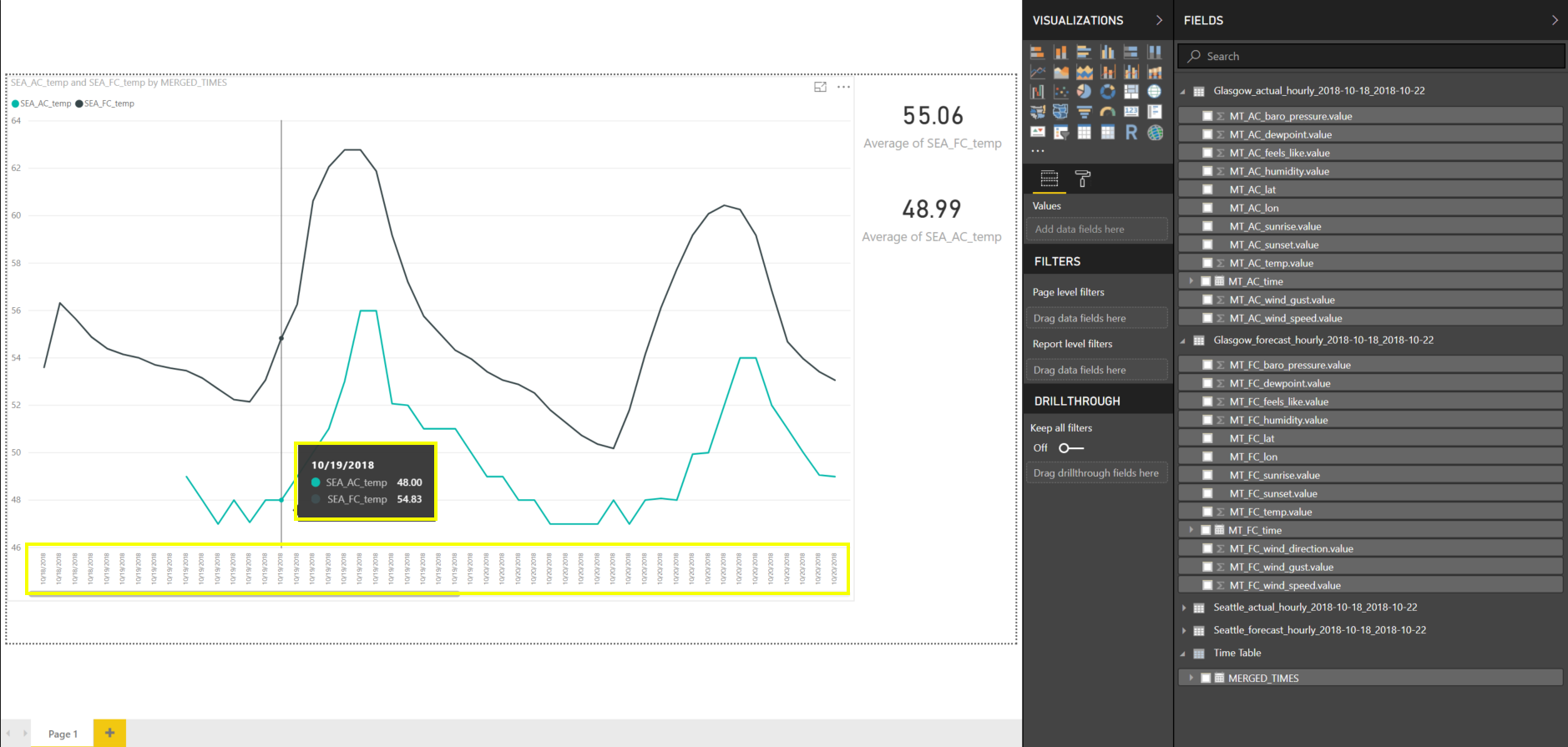This screenshot has height=747, width=1568.
Task: Collapse the Visualizations pane chevron
Action: click(1159, 20)
